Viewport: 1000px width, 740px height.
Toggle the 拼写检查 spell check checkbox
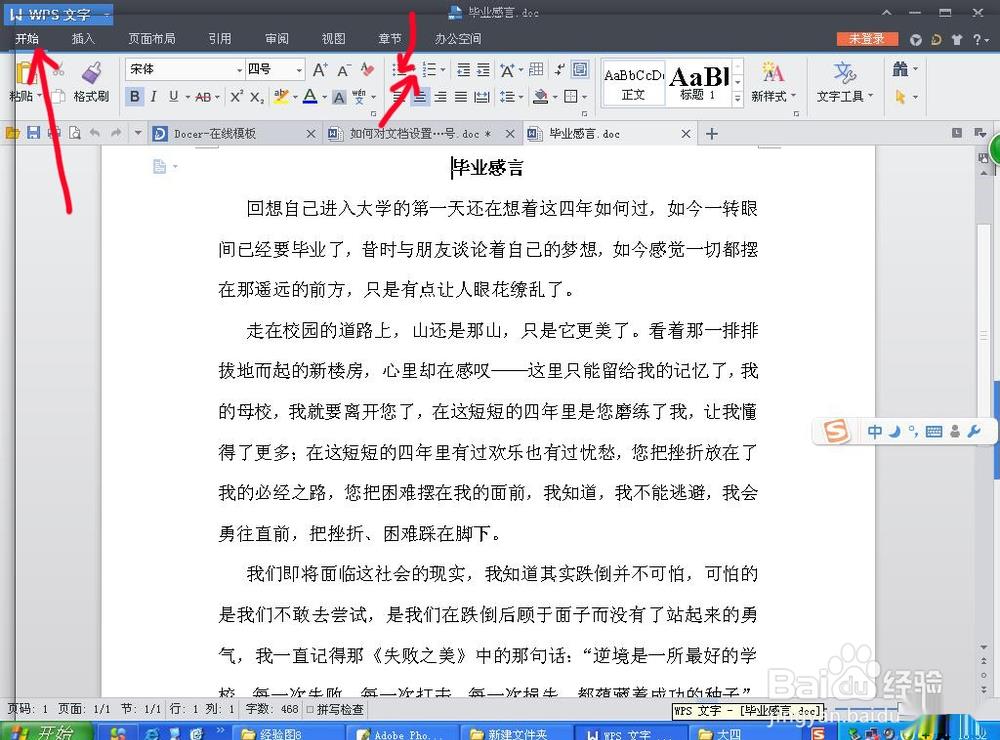[x=310, y=709]
